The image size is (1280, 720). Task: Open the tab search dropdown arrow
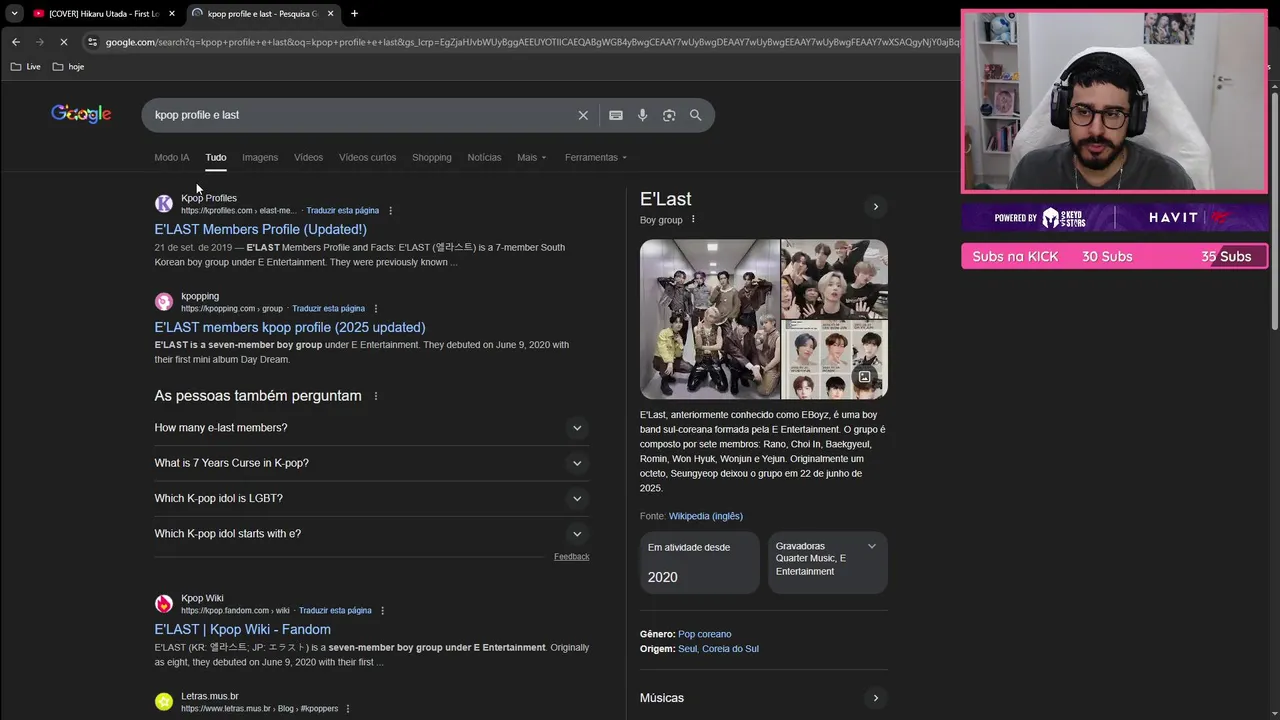pyautogui.click(x=14, y=14)
